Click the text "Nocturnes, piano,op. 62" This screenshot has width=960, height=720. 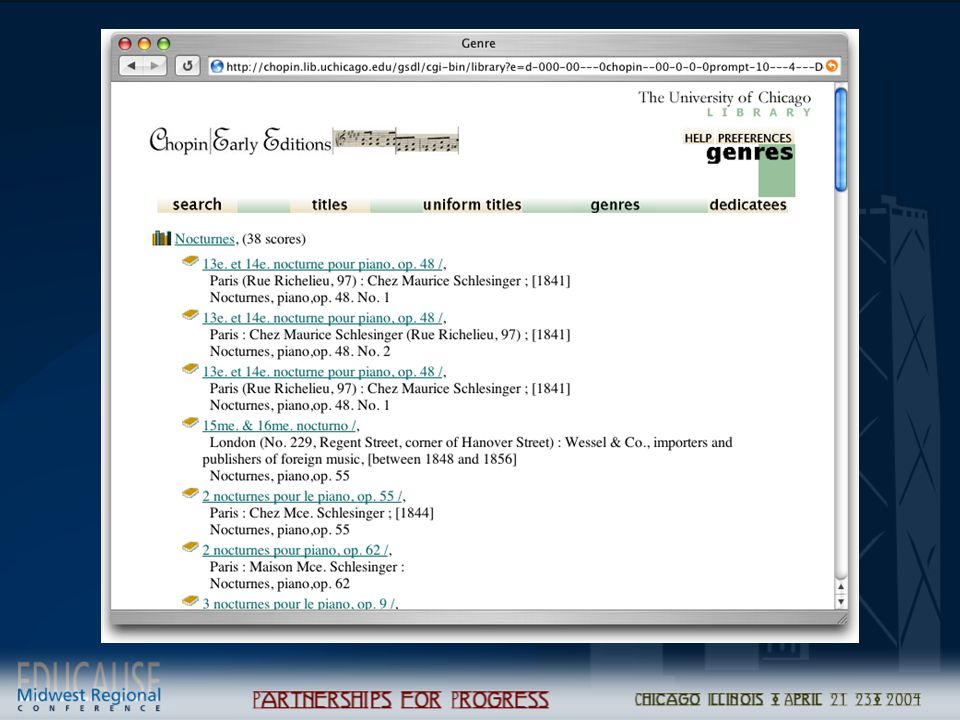coord(280,583)
